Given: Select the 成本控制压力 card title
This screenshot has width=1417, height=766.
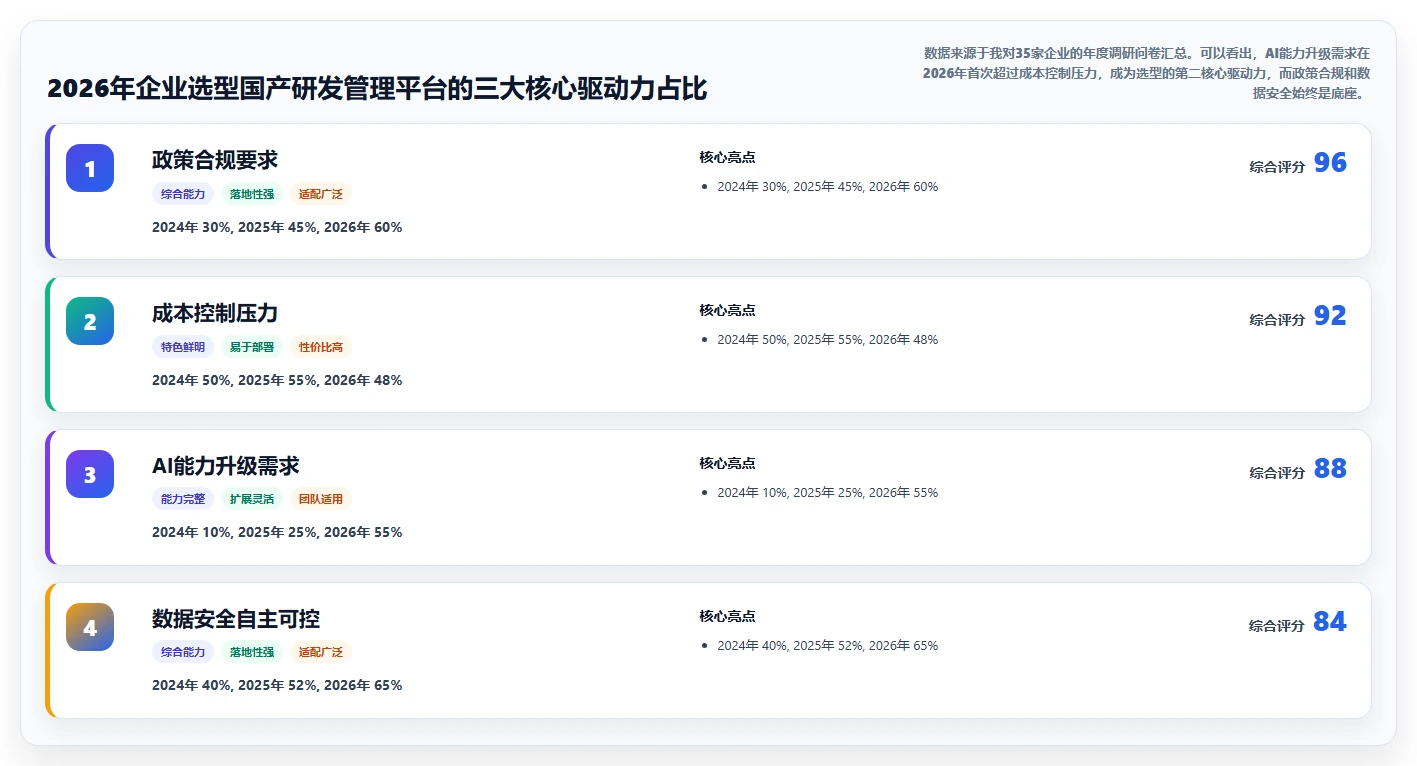Looking at the screenshot, I should pos(215,313).
